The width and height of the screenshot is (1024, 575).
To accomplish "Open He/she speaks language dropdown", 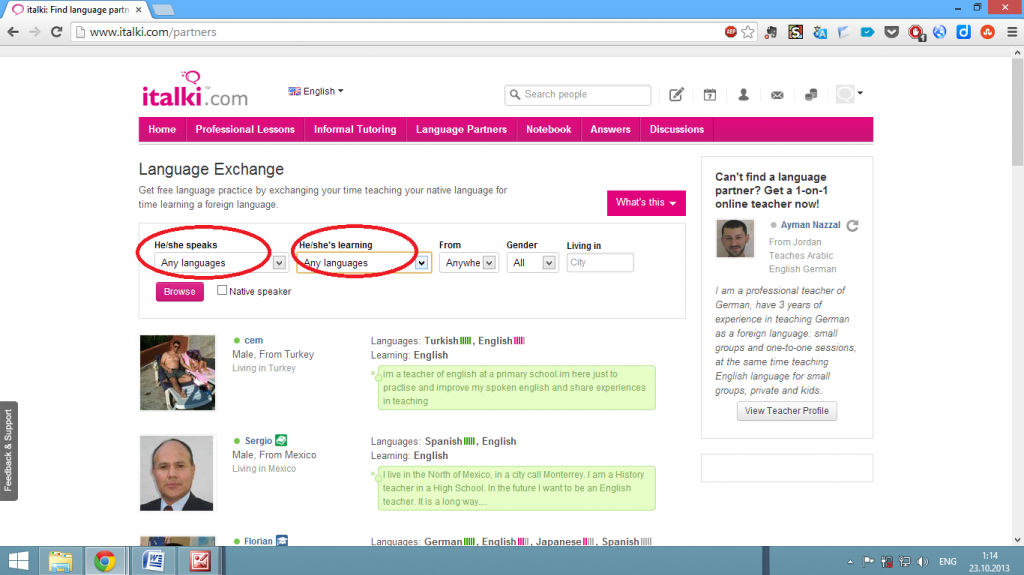I will click(x=220, y=263).
